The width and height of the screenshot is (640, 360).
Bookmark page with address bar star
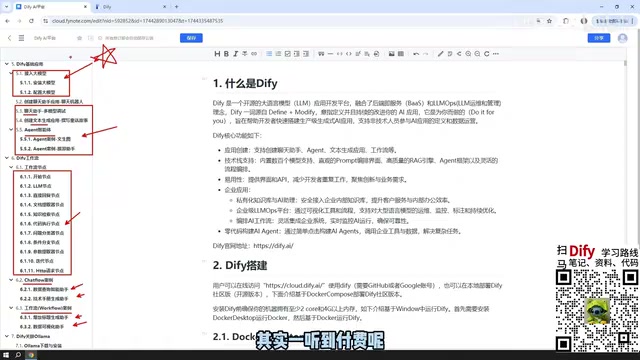(549, 21)
